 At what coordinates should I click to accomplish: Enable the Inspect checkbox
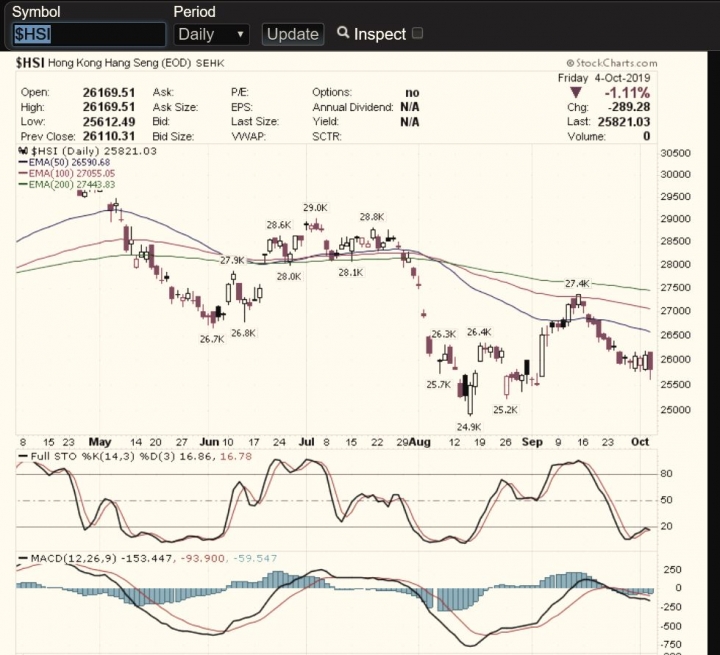pyautogui.click(x=417, y=33)
